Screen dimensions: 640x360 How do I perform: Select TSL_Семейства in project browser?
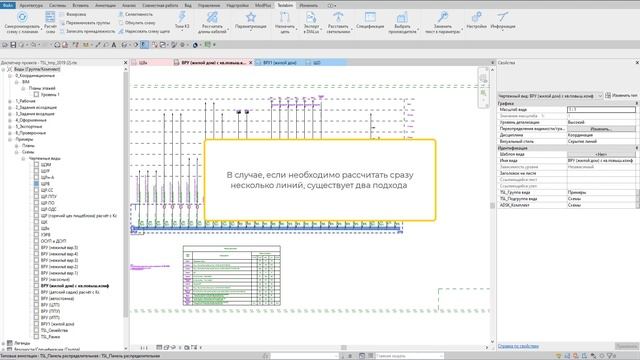point(54,331)
